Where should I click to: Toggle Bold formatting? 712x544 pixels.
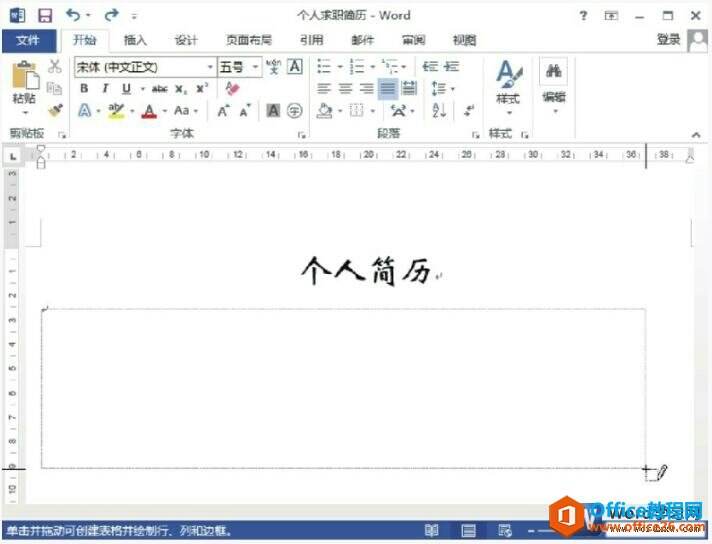click(x=85, y=88)
